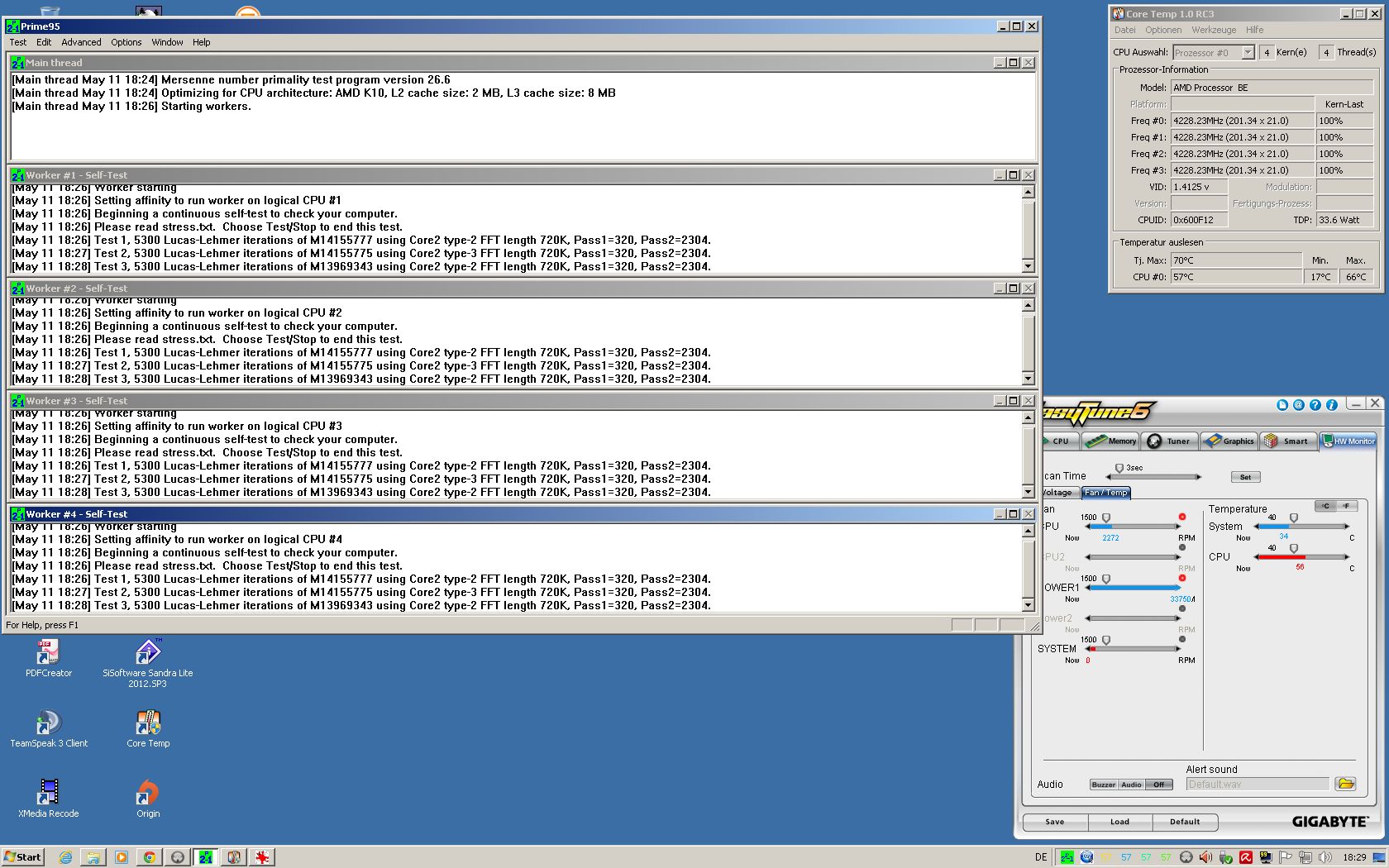Image resolution: width=1389 pixels, height=868 pixels.
Task: Click Prime95 tray icon in notification area
Action: click(1067, 857)
